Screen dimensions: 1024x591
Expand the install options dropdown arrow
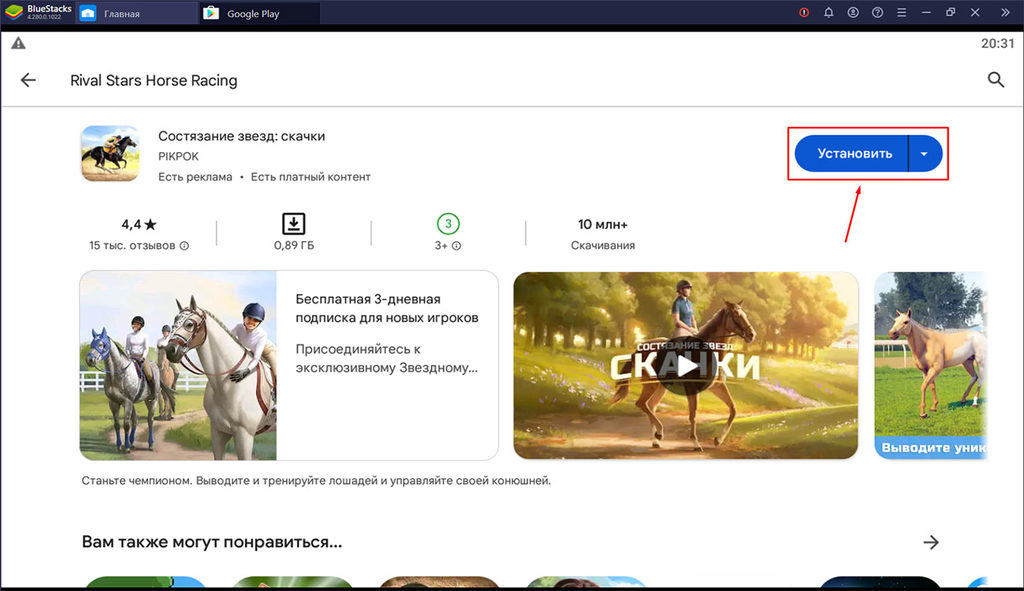coord(924,153)
